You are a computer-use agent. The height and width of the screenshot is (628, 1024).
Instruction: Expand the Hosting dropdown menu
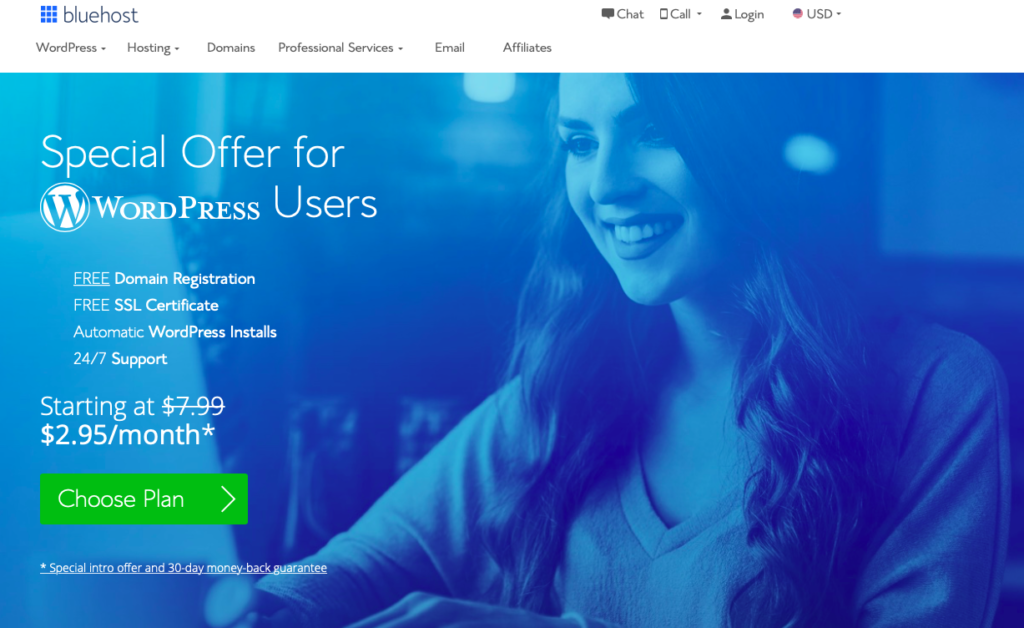(x=153, y=48)
